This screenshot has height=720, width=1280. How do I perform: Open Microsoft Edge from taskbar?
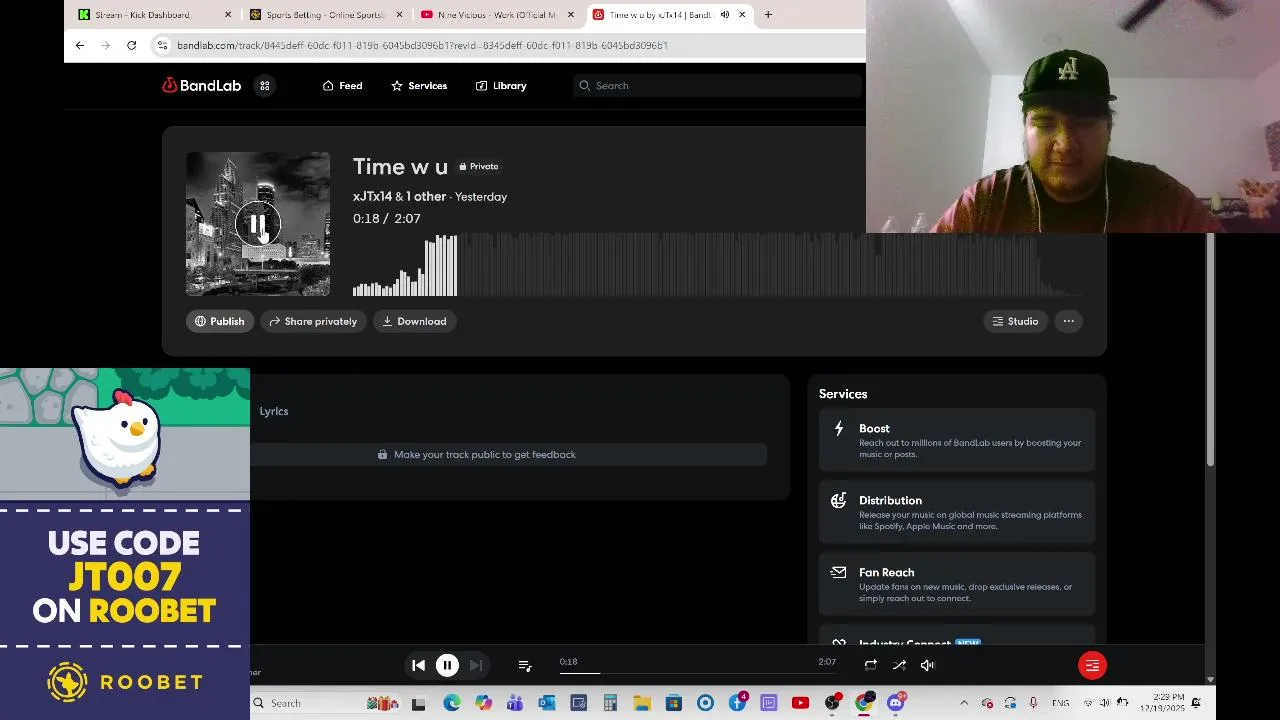click(x=451, y=703)
